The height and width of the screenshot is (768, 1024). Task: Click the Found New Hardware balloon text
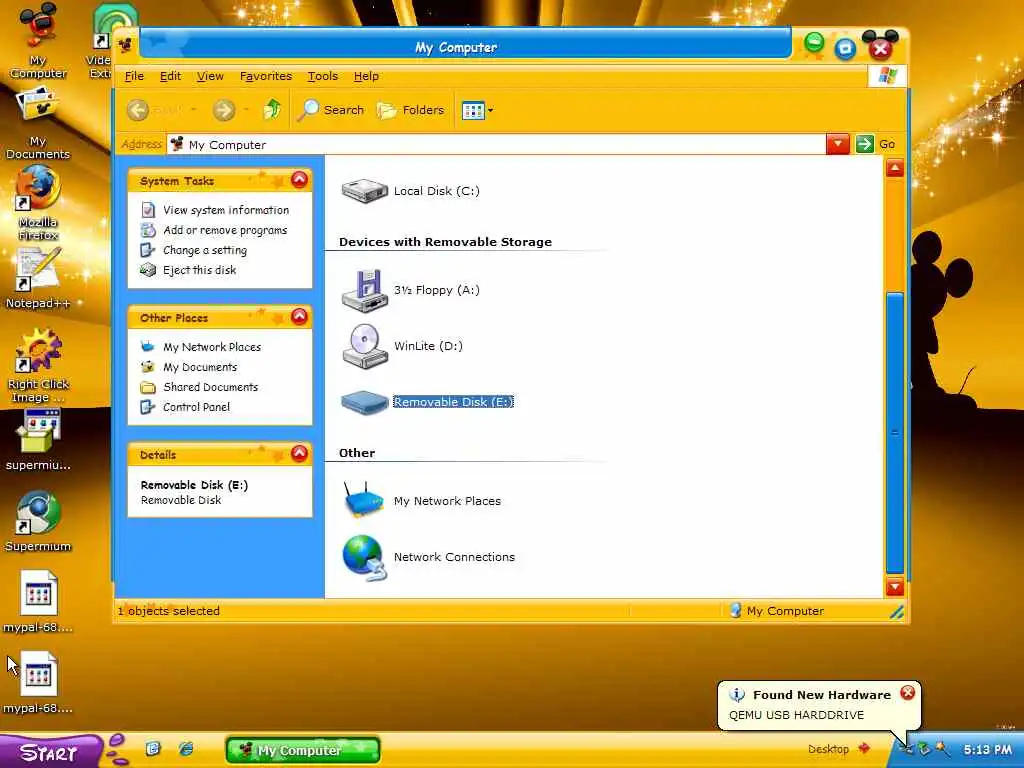(x=796, y=715)
